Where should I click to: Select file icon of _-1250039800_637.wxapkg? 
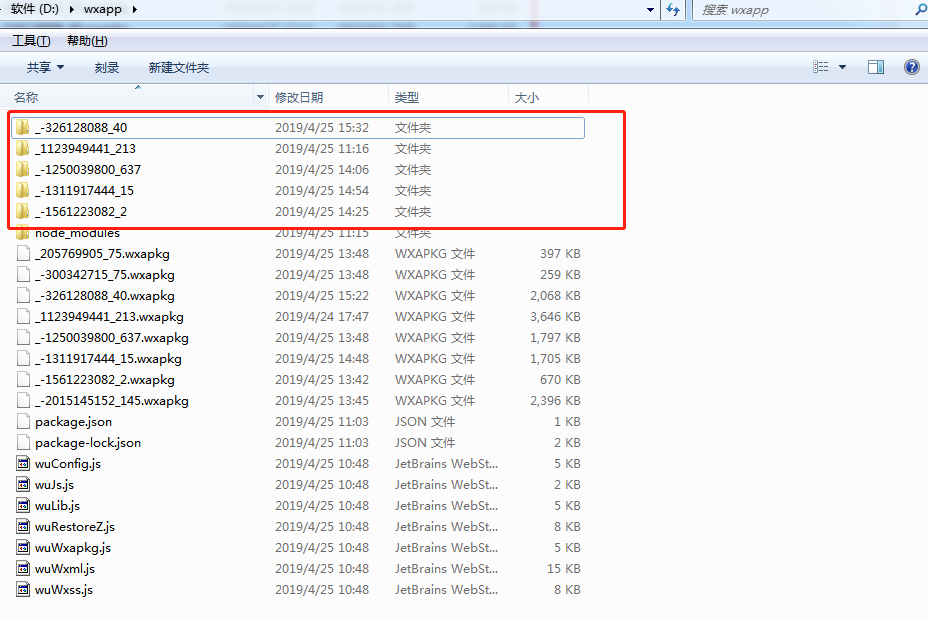click(x=23, y=337)
